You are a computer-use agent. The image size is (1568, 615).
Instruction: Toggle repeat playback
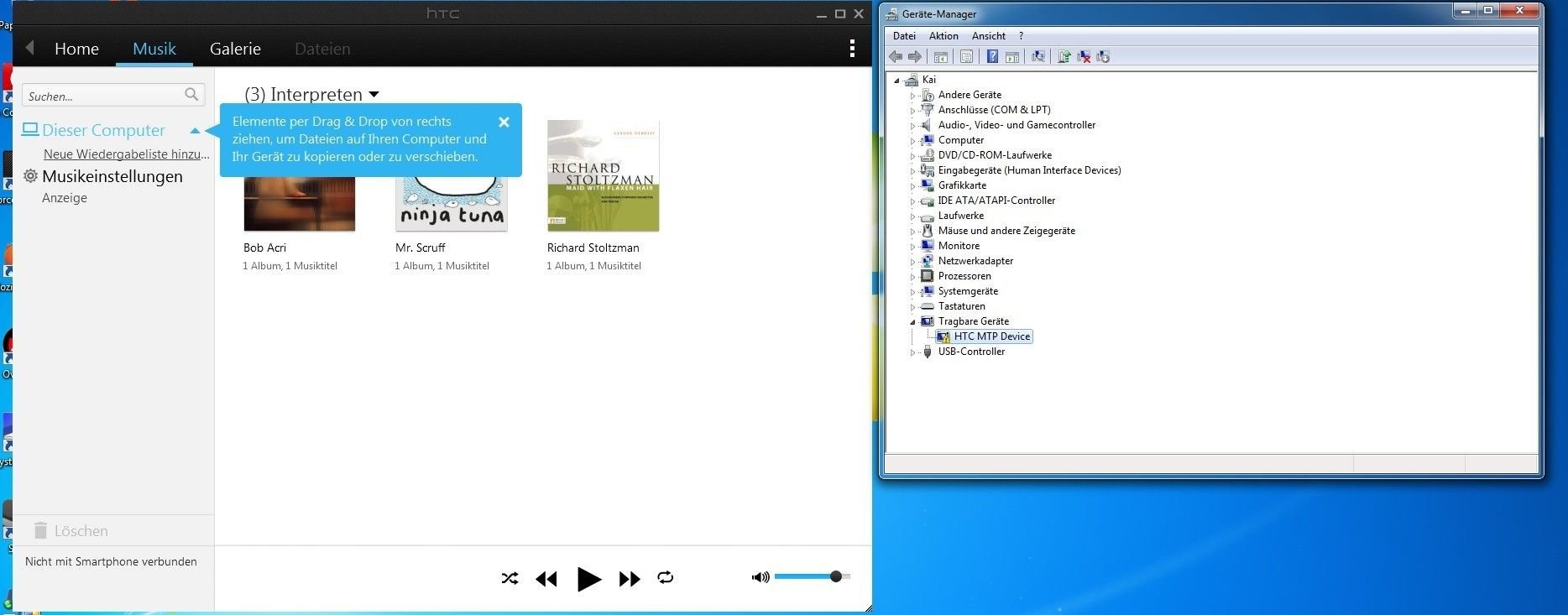coord(666,577)
